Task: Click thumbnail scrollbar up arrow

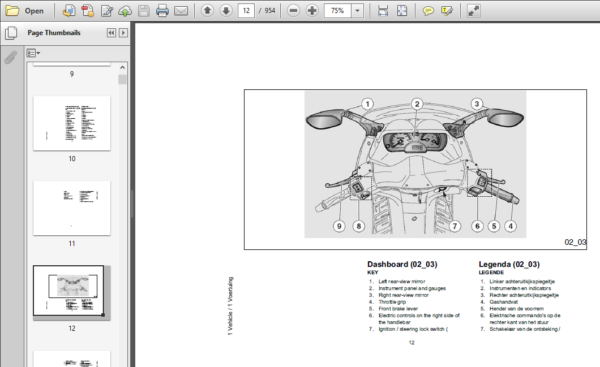Action: coord(122,68)
